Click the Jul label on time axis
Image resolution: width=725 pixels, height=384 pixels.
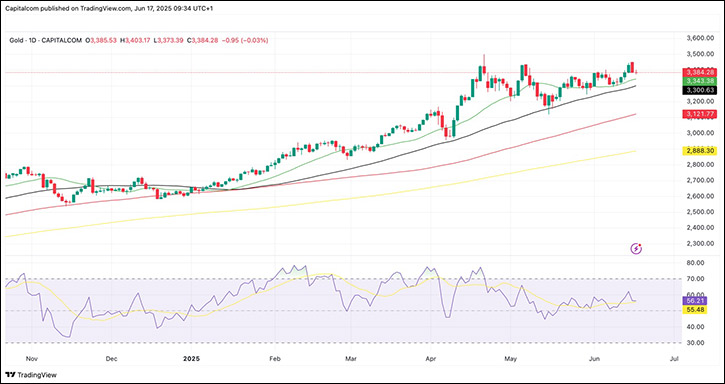point(674,359)
